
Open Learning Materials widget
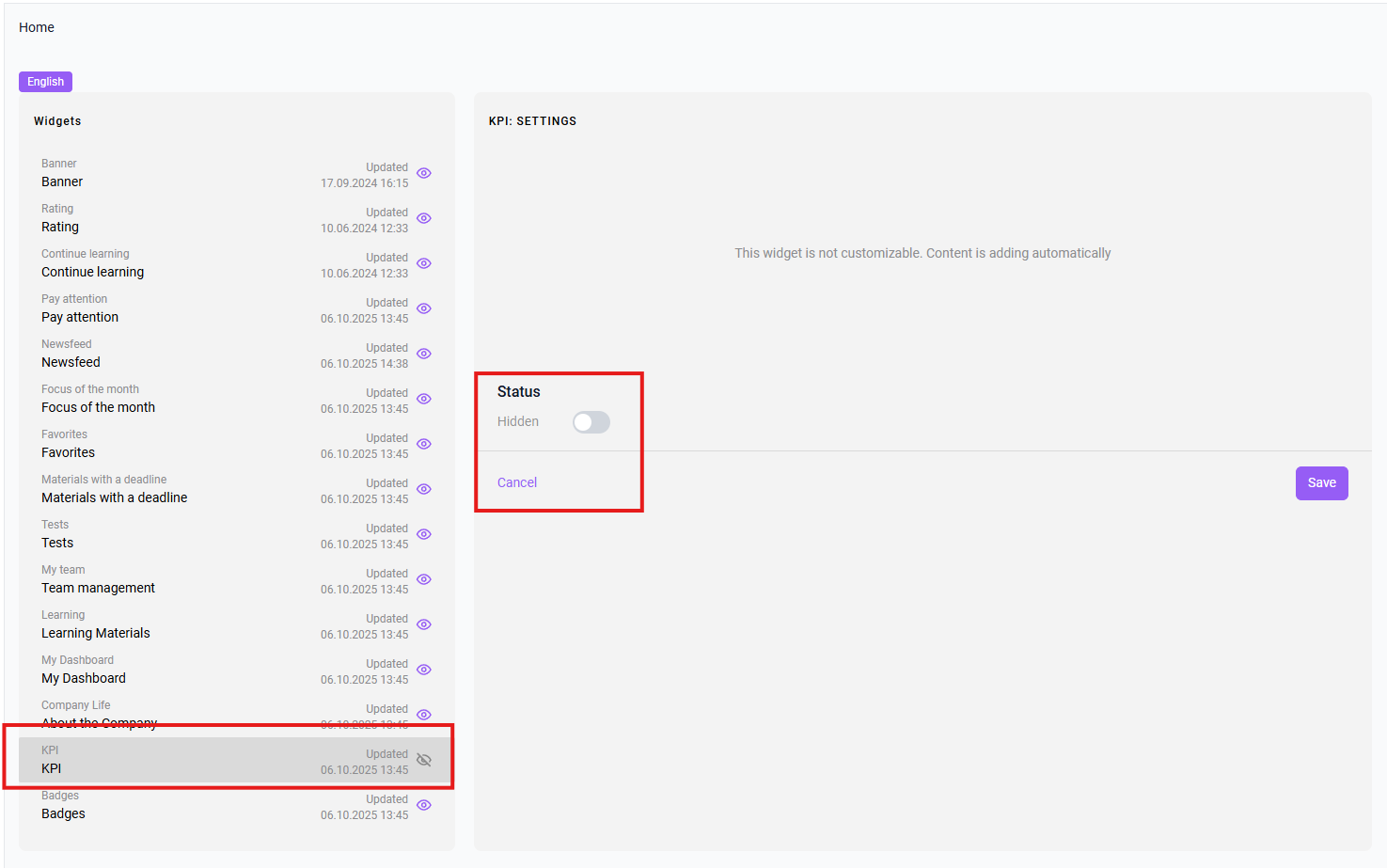pyautogui.click(x=235, y=624)
